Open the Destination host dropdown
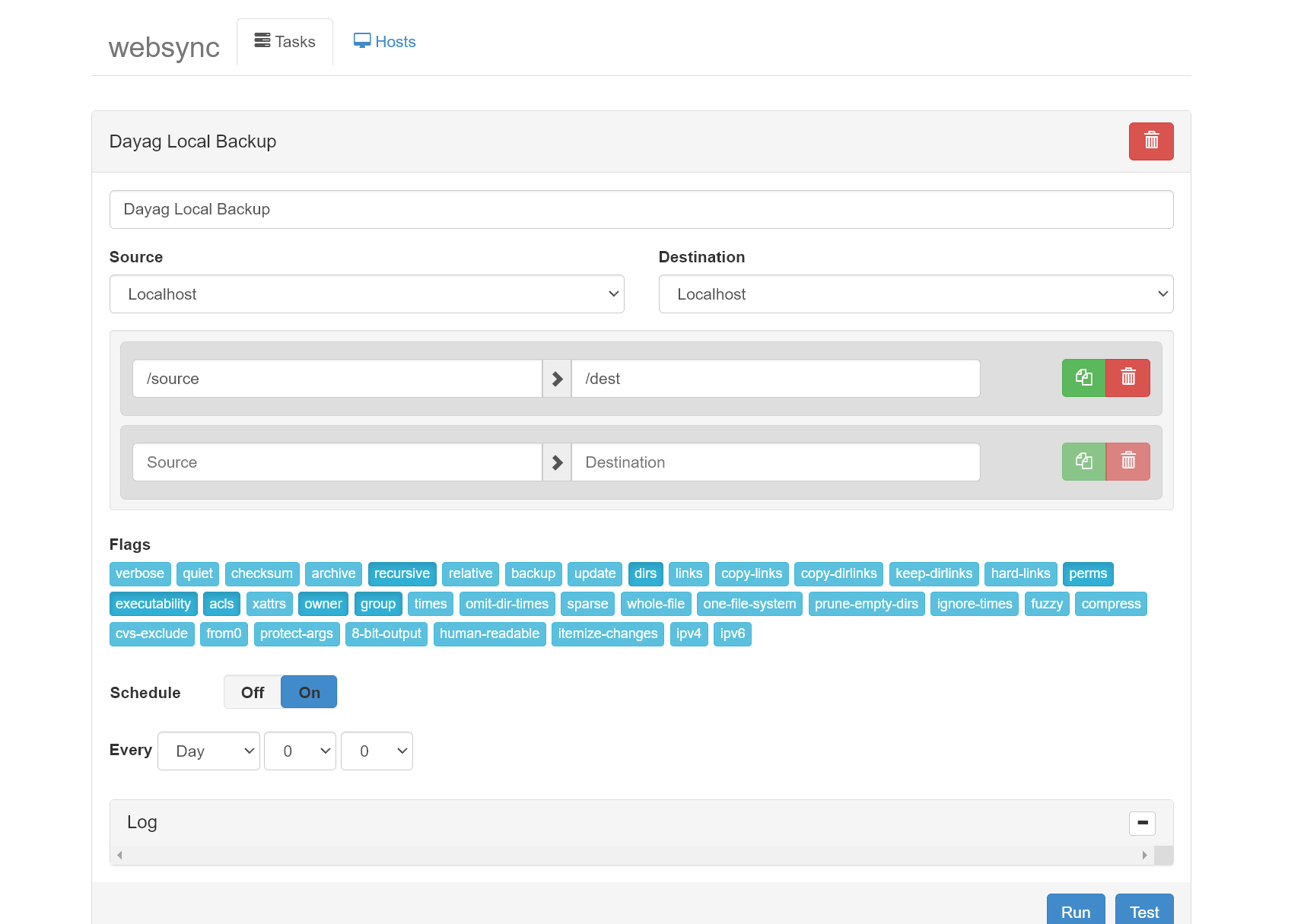The width and height of the screenshot is (1304, 924). point(915,294)
